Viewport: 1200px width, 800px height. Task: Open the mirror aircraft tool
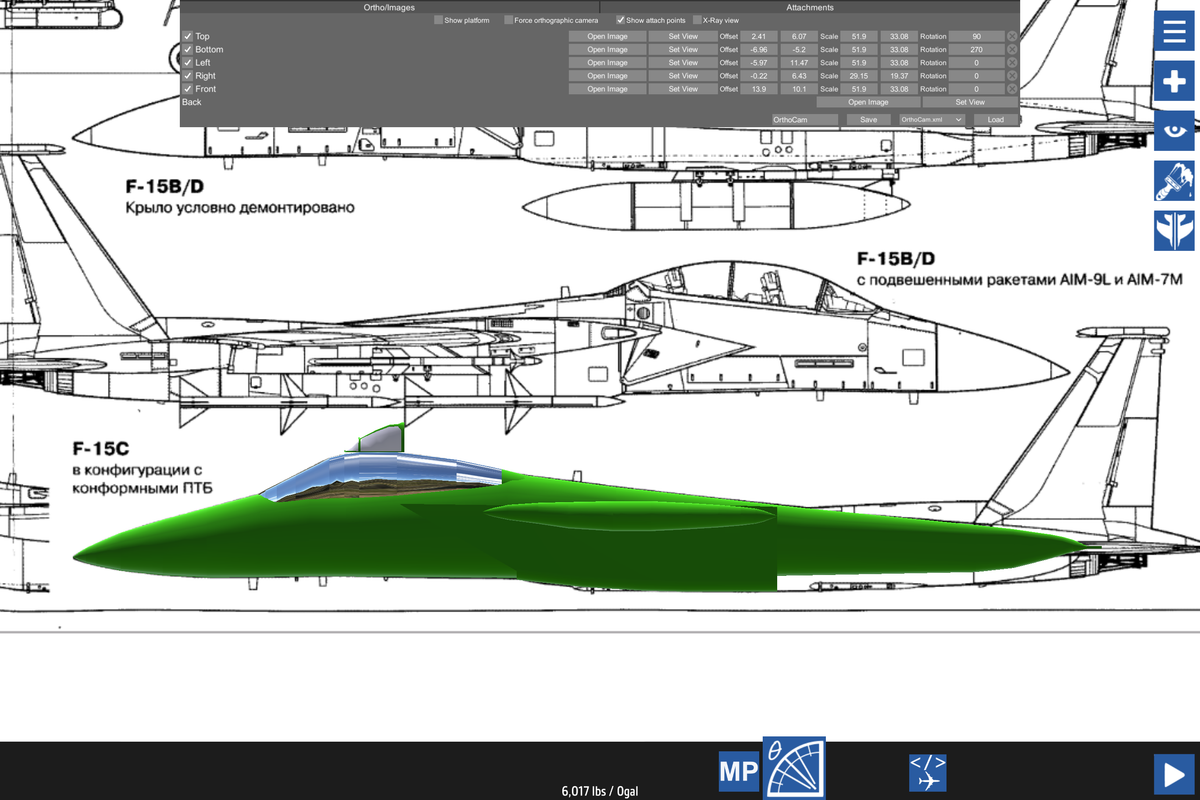point(1172,229)
